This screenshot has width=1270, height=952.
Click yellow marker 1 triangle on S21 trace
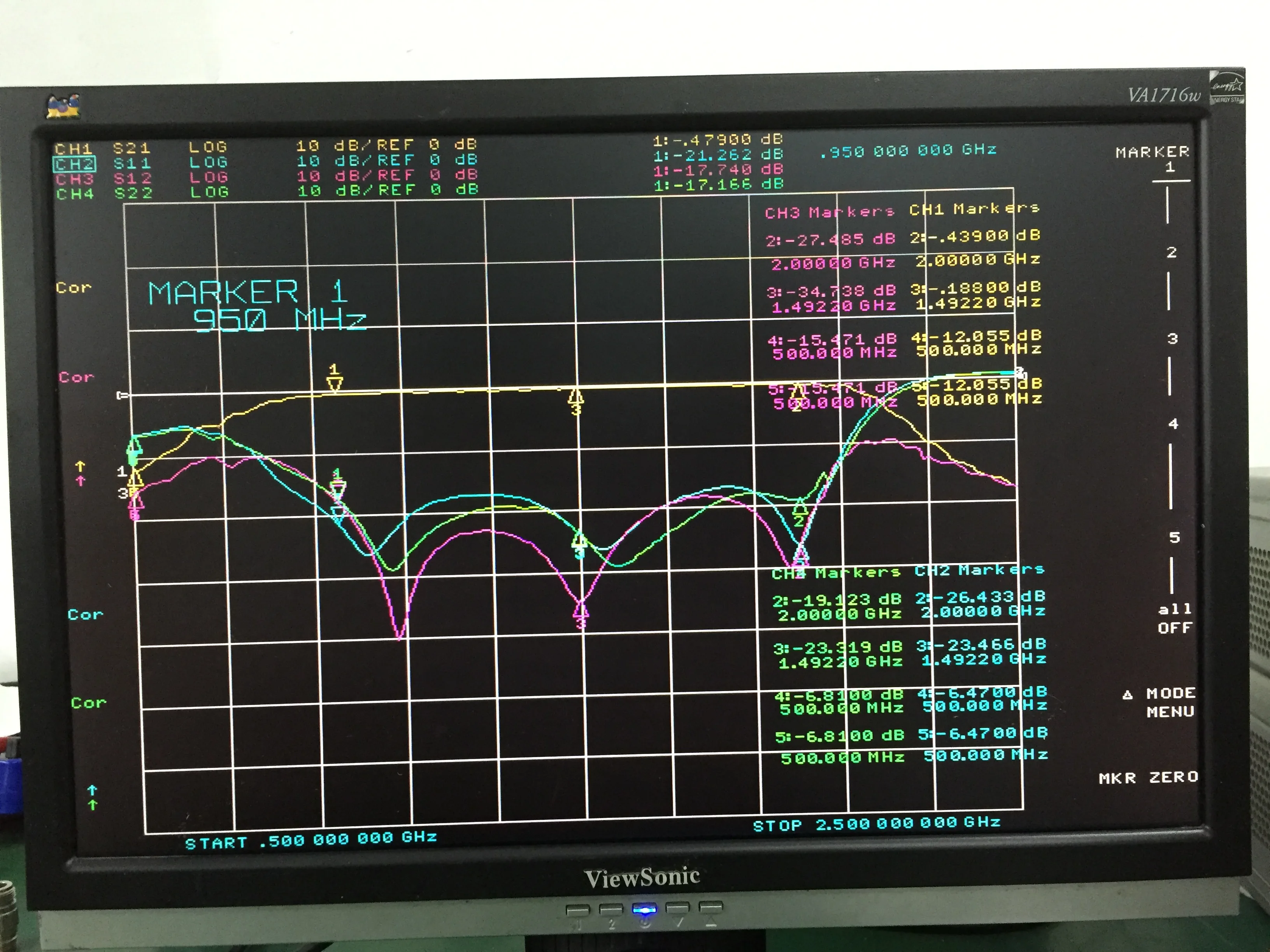(335, 383)
